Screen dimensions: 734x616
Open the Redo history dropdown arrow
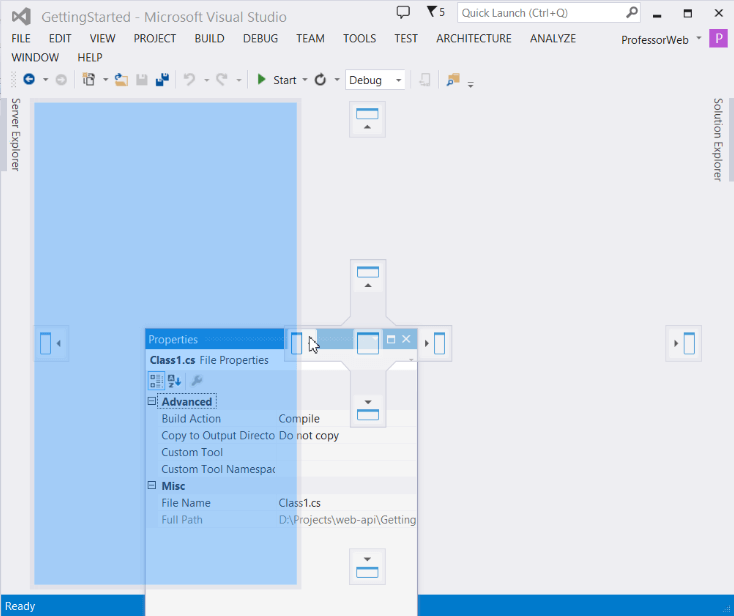239,80
